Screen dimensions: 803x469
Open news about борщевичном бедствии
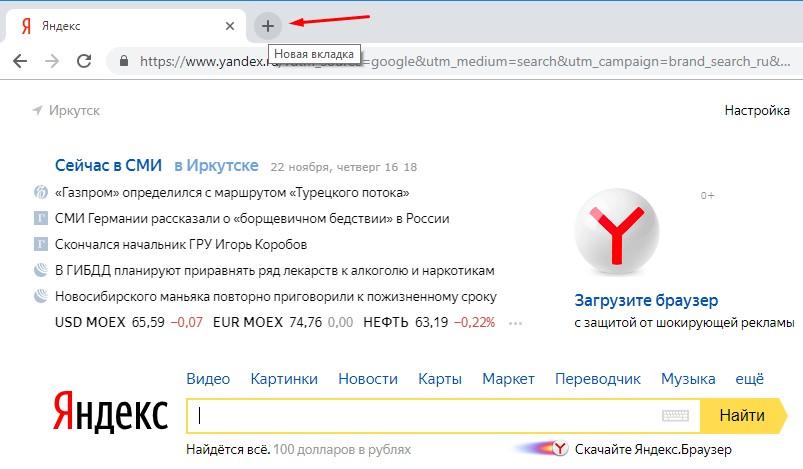coord(252,219)
